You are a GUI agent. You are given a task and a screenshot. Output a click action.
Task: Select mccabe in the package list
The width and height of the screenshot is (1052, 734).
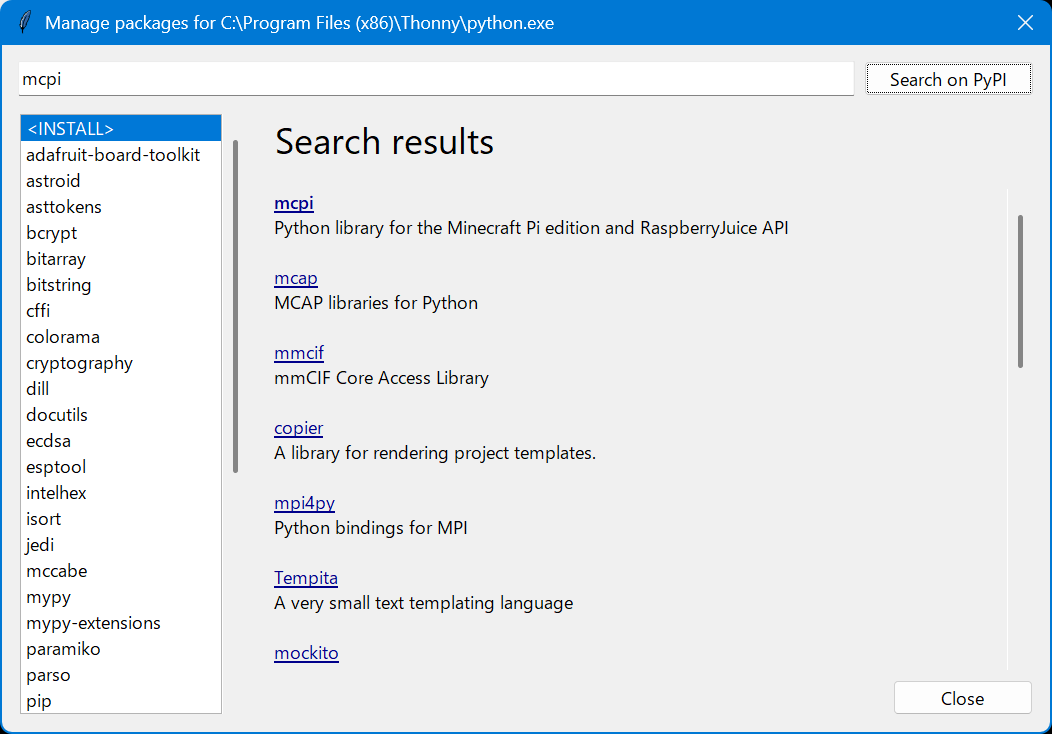(x=121, y=571)
